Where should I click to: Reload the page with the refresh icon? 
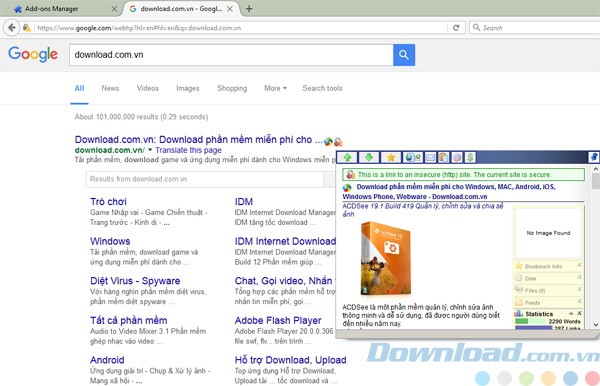tap(456, 28)
